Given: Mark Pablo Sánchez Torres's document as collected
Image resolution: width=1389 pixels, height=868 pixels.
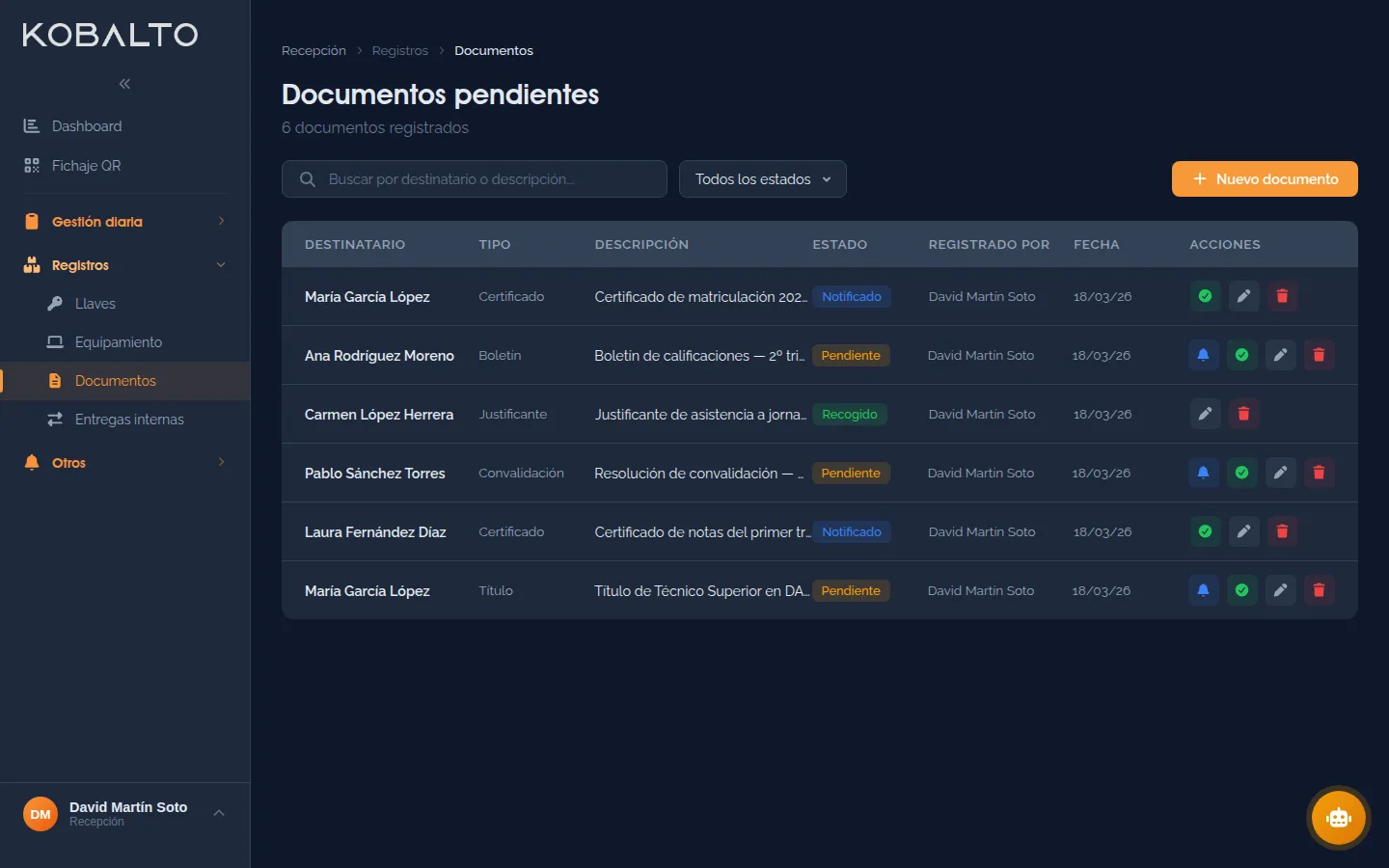Looking at the screenshot, I should (1241, 473).
